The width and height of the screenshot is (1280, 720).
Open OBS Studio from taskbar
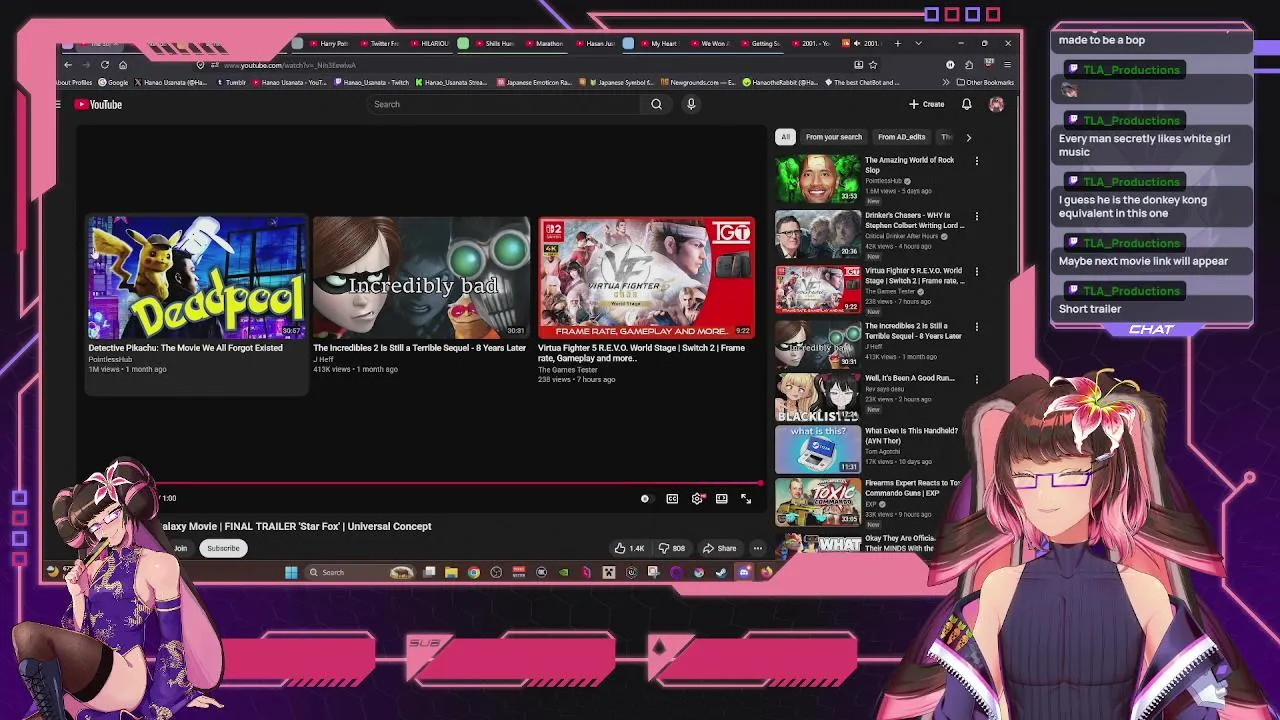pos(496,572)
